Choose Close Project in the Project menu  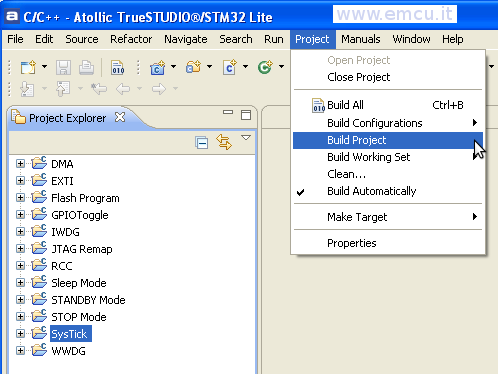388,77
